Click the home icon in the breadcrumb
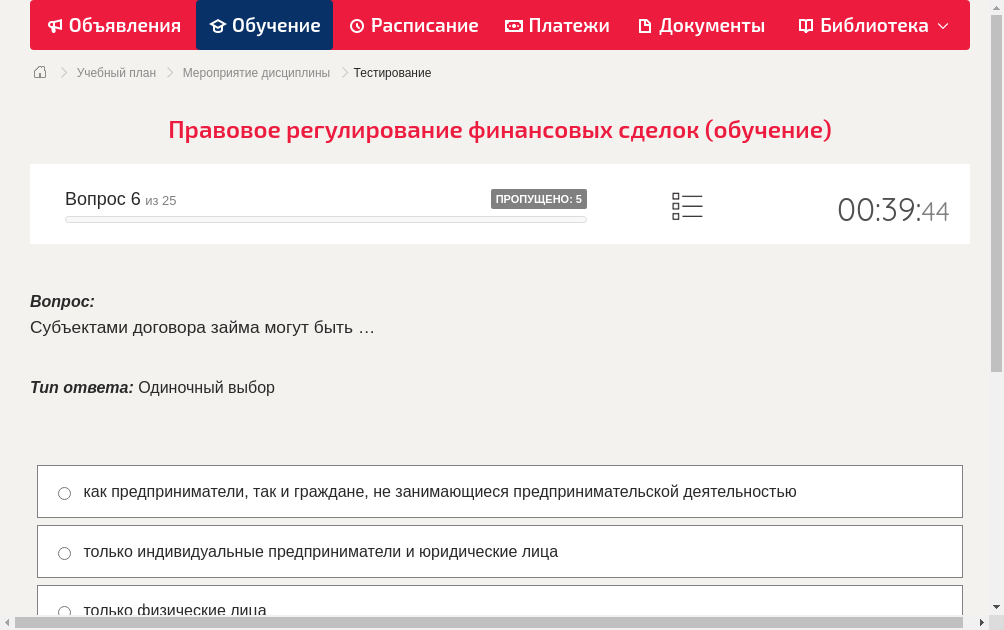Image resolution: width=1004 pixels, height=630 pixels. click(39, 71)
